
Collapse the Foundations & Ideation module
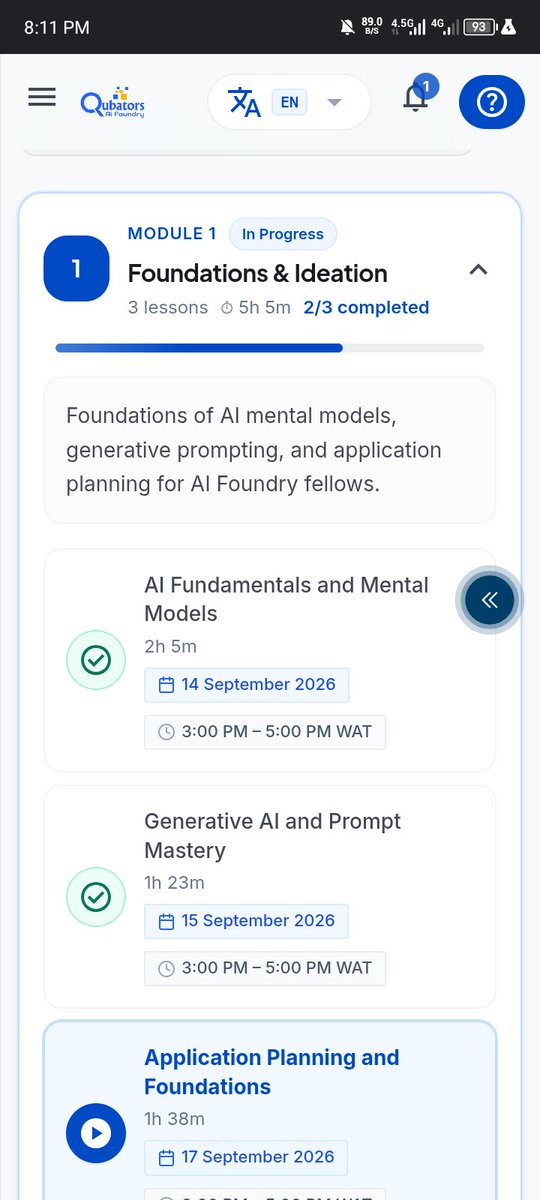click(x=478, y=269)
